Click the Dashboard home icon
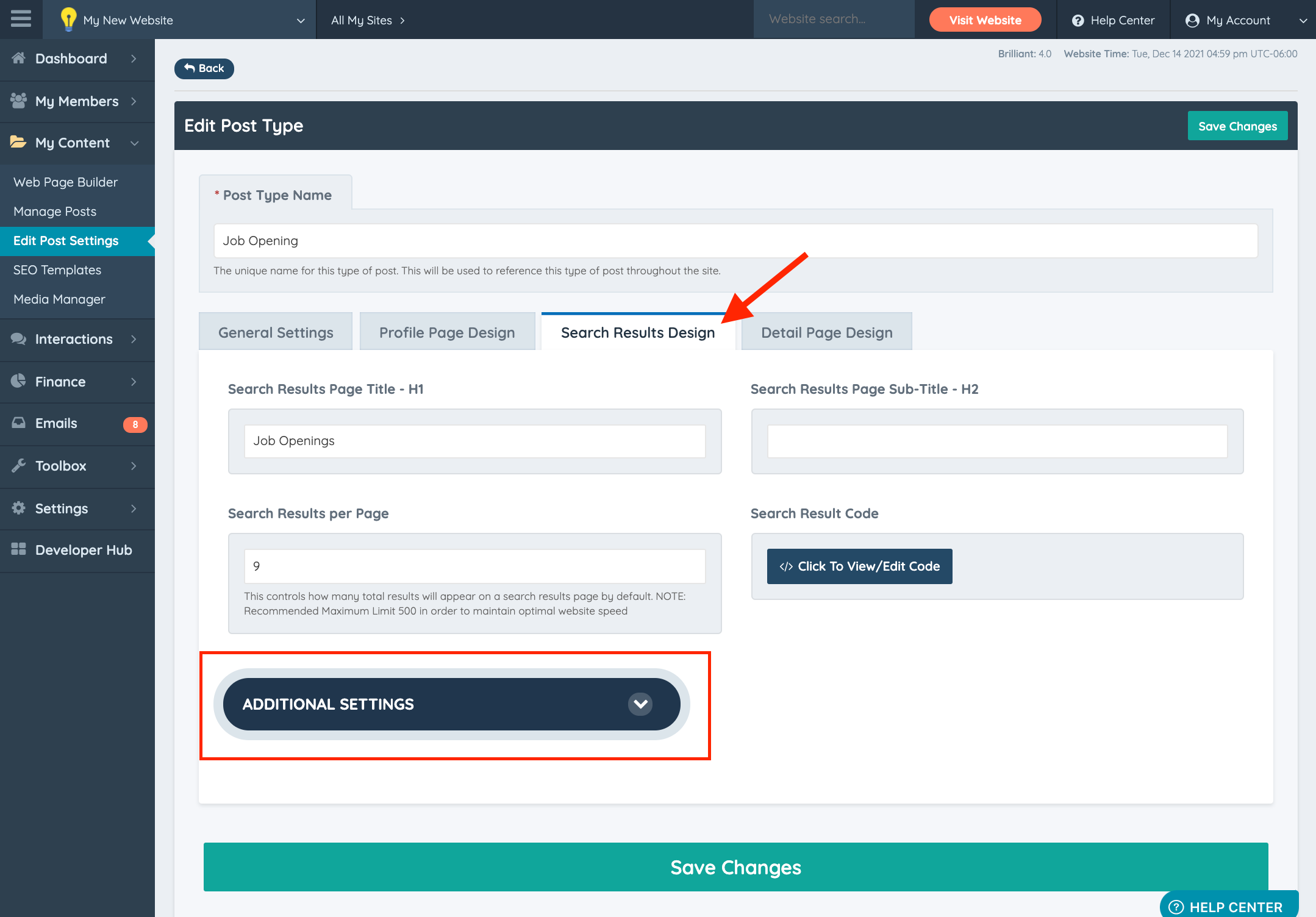The height and width of the screenshot is (917, 1316). pyautogui.click(x=18, y=59)
